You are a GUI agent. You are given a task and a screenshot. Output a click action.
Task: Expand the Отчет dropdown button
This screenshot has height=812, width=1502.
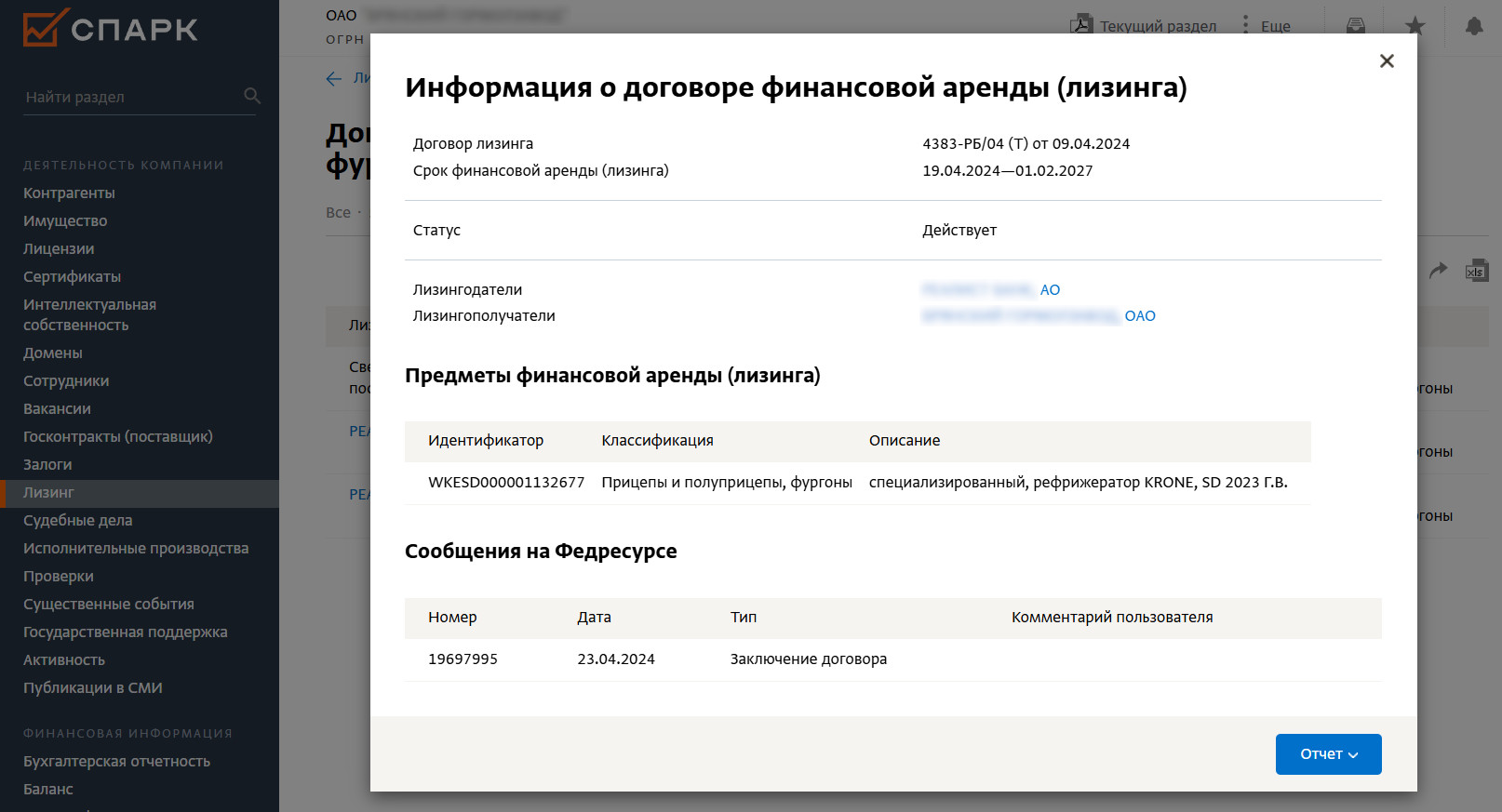point(1328,754)
